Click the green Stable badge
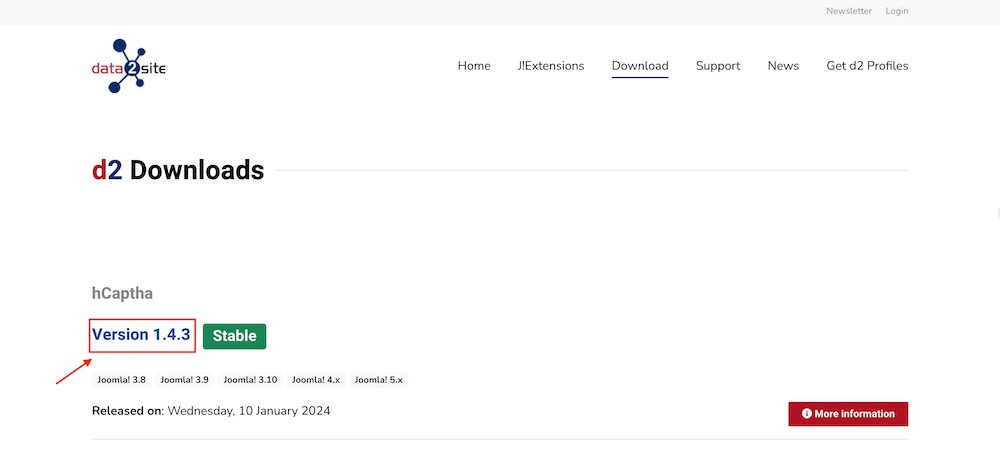This screenshot has width=1000, height=473. (x=234, y=336)
